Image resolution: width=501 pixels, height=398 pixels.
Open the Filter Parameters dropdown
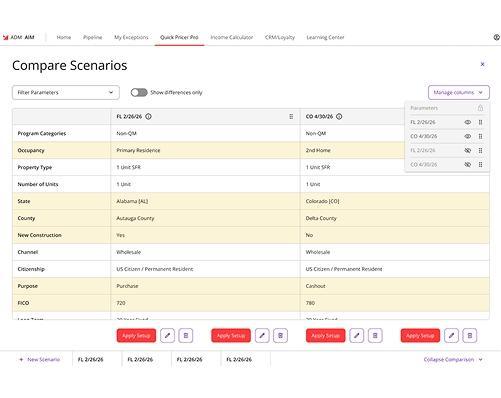pyautogui.click(x=66, y=92)
